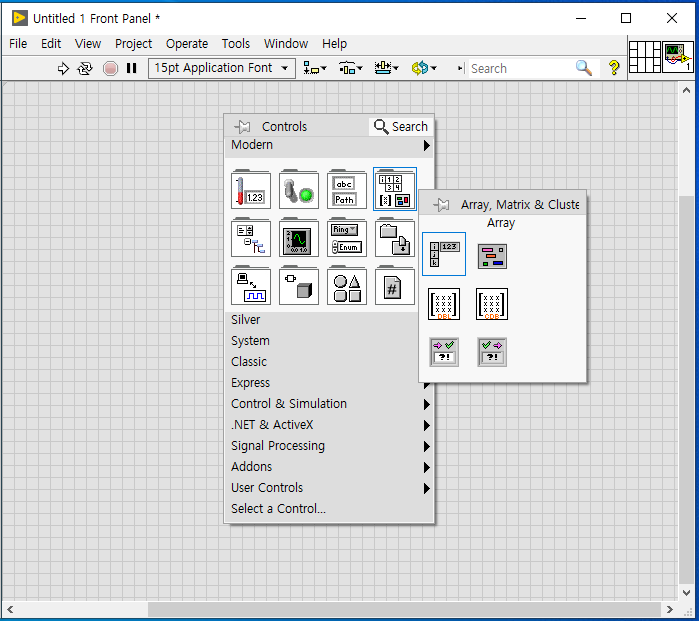This screenshot has height=621, width=699.
Task: Click the Run arrow button
Action: 63,68
